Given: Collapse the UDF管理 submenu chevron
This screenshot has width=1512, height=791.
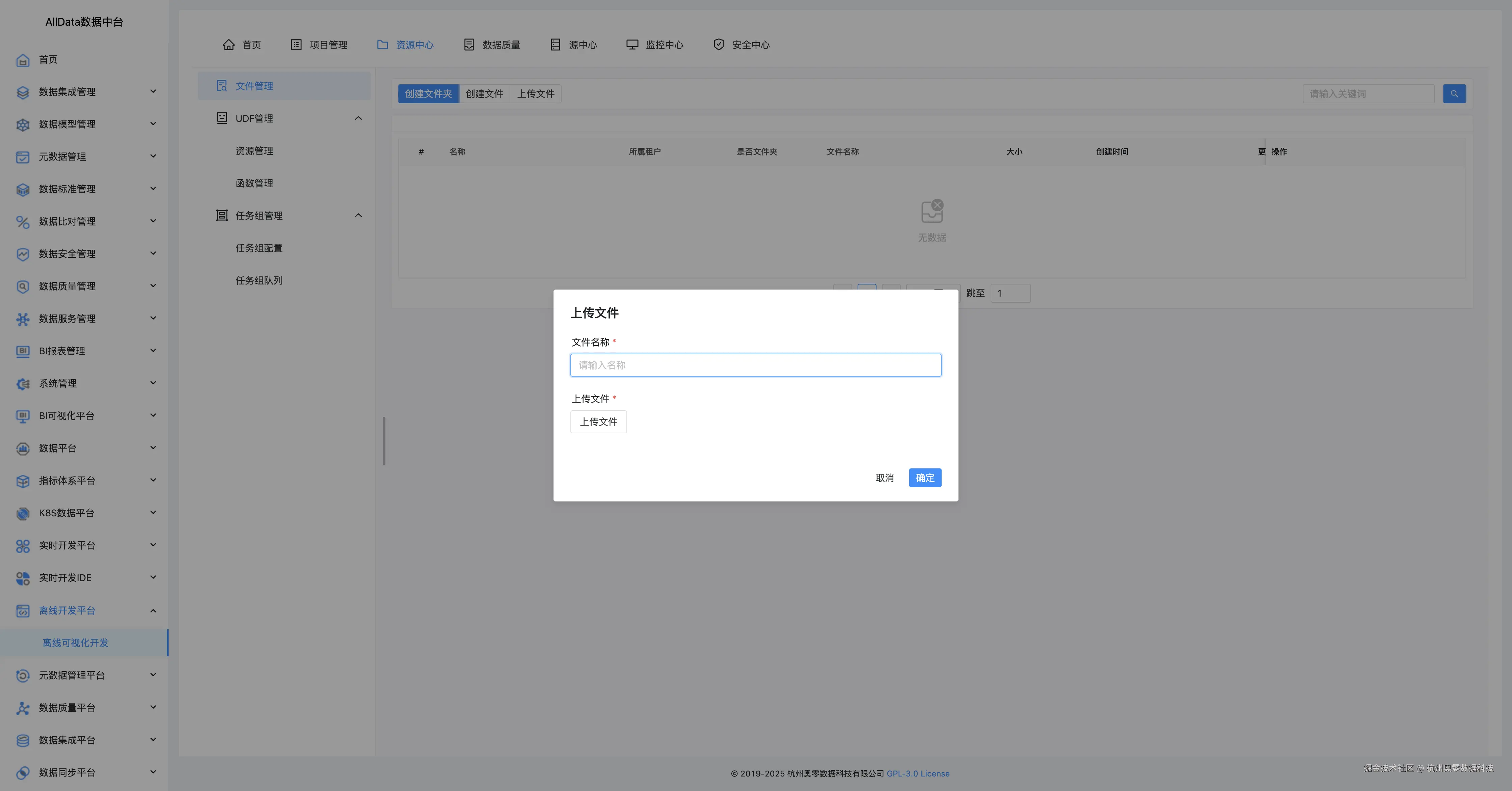Looking at the screenshot, I should [358, 118].
